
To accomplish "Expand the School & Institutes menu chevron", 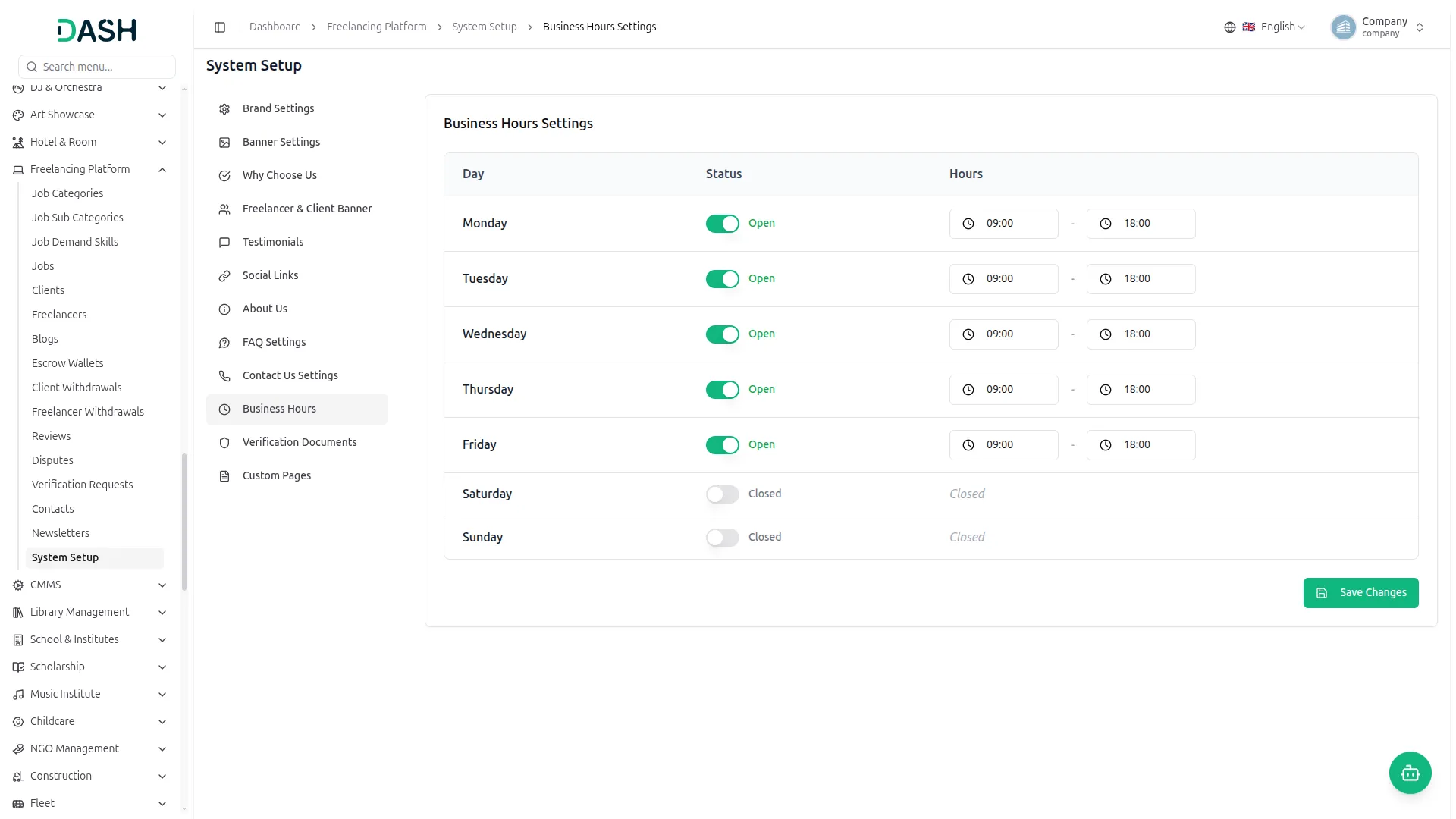I will 162,640.
